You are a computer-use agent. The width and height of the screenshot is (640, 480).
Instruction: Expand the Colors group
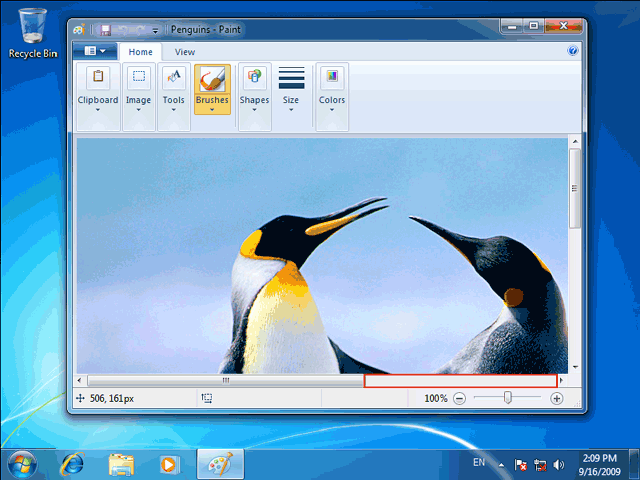click(332, 96)
